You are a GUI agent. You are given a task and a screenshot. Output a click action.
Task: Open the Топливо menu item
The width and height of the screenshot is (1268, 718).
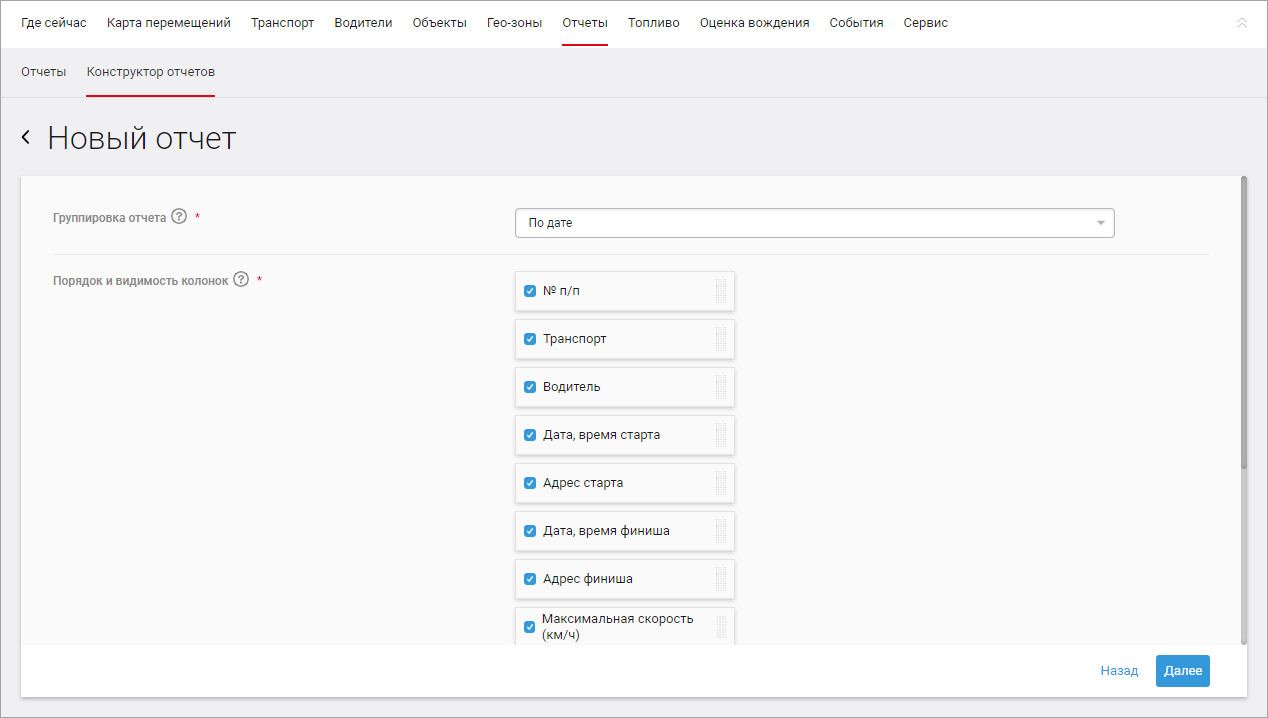tap(654, 23)
